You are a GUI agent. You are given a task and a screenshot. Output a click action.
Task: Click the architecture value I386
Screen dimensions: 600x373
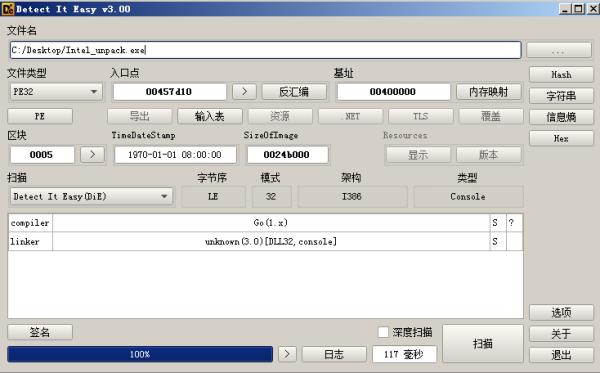[352, 197]
